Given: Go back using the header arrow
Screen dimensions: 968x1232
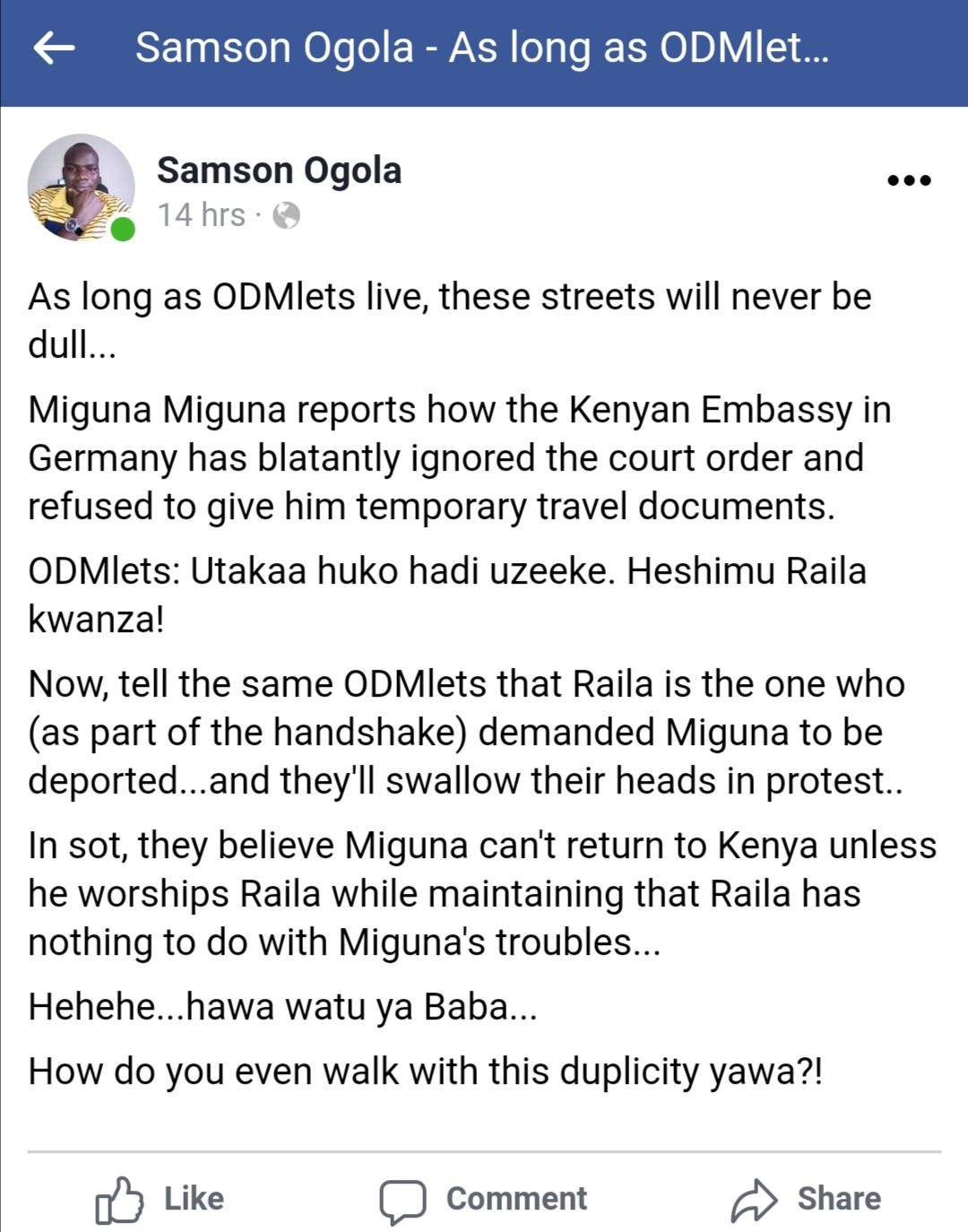Looking at the screenshot, I should pyautogui.click(x=54, y=48).
